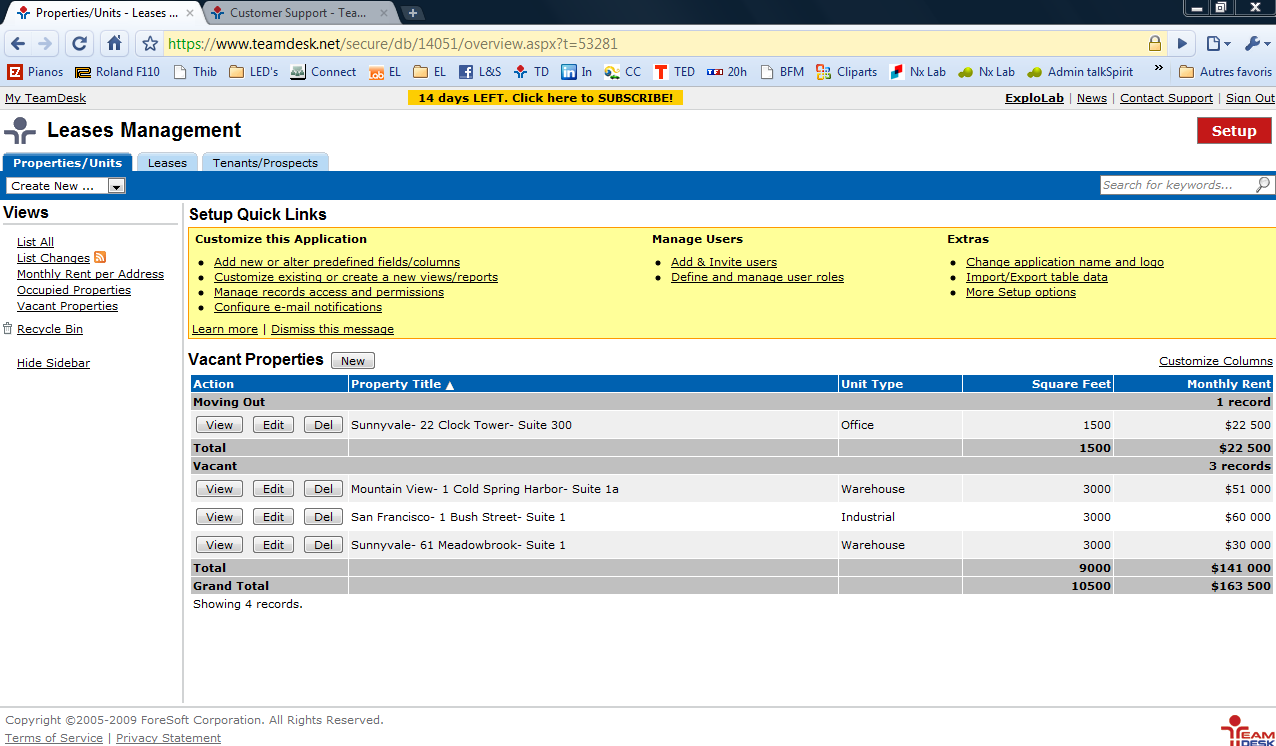Click the browser reload button
1276x746 pixels.
[80, 44]
